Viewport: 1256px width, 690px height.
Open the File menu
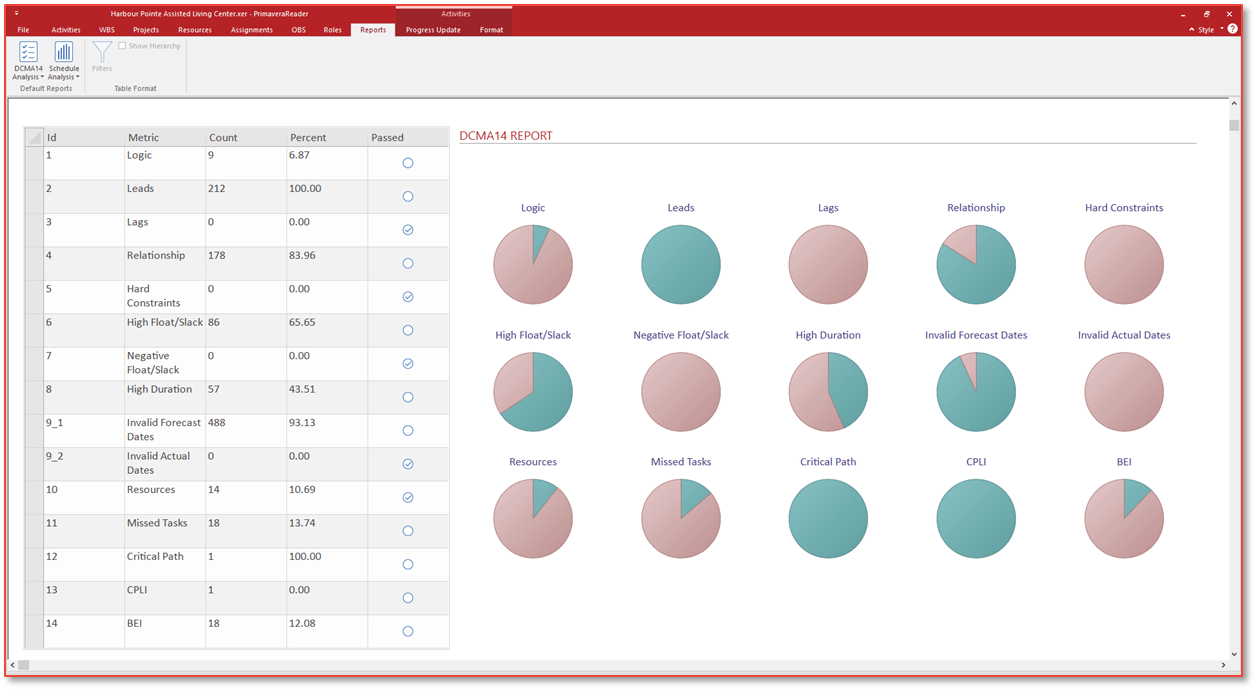[23, 30]
